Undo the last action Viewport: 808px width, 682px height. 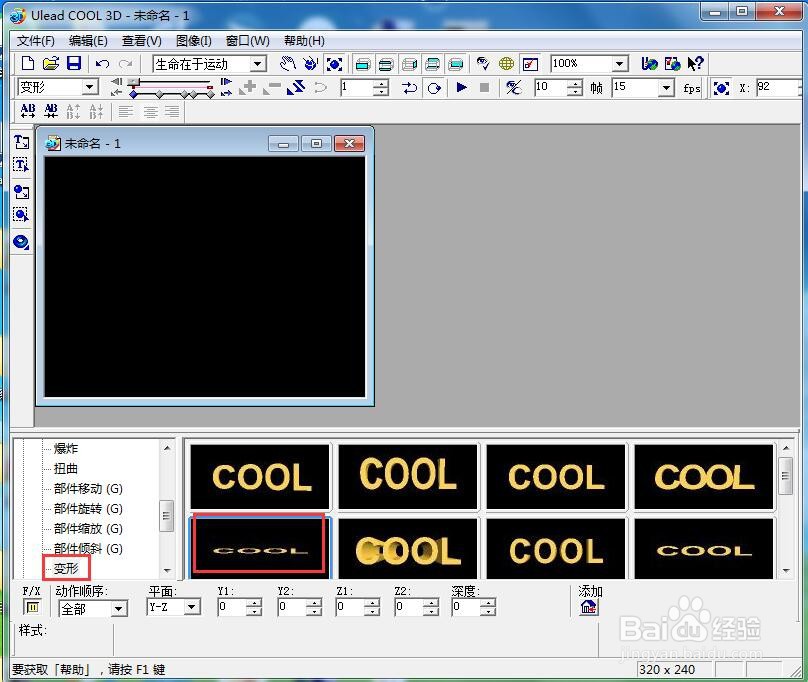coord(102,64)
